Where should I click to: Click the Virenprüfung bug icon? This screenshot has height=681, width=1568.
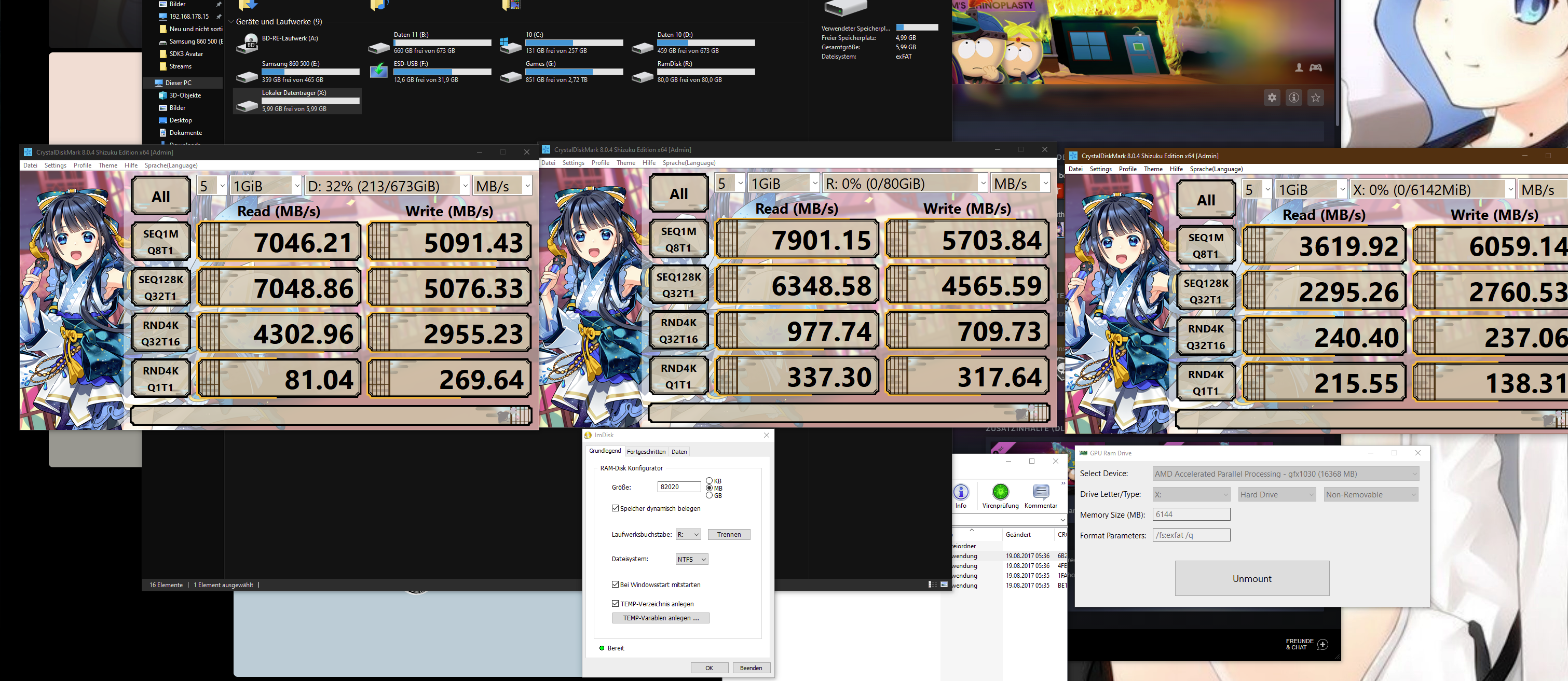pyautogui.click(x=1000, y=492)
